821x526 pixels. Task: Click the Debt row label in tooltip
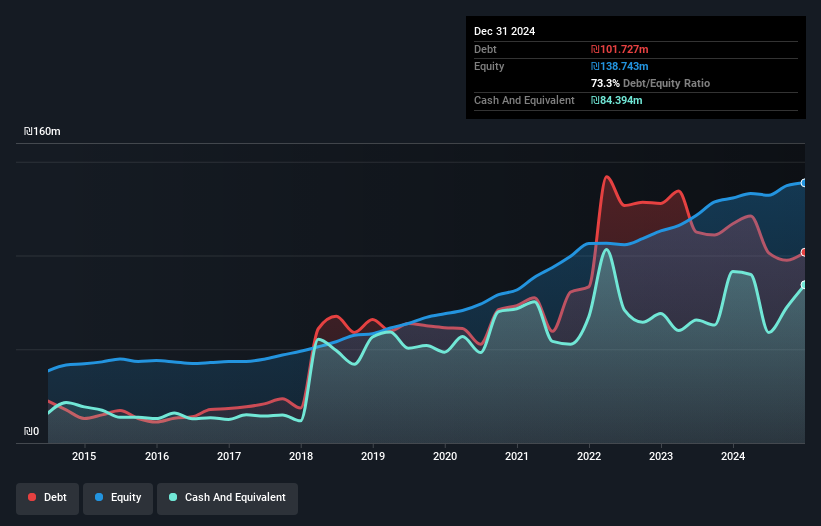click(x=485, y=49)
